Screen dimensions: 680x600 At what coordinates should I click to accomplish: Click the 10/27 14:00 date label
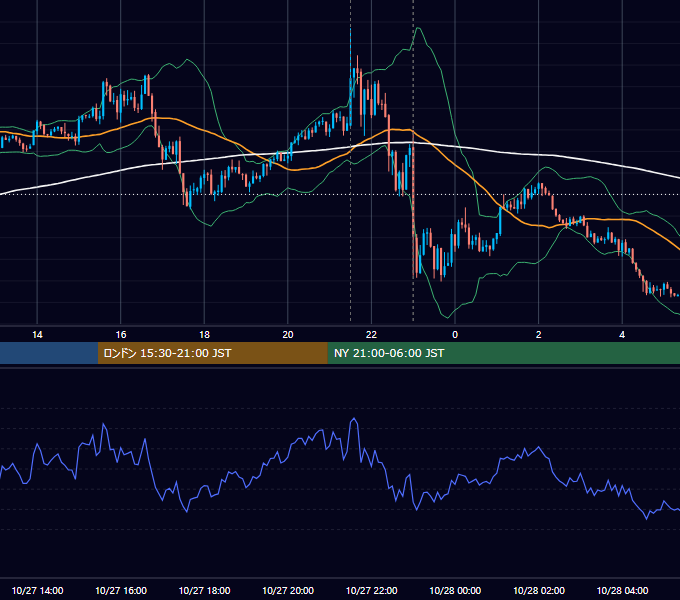pos(37,590)
